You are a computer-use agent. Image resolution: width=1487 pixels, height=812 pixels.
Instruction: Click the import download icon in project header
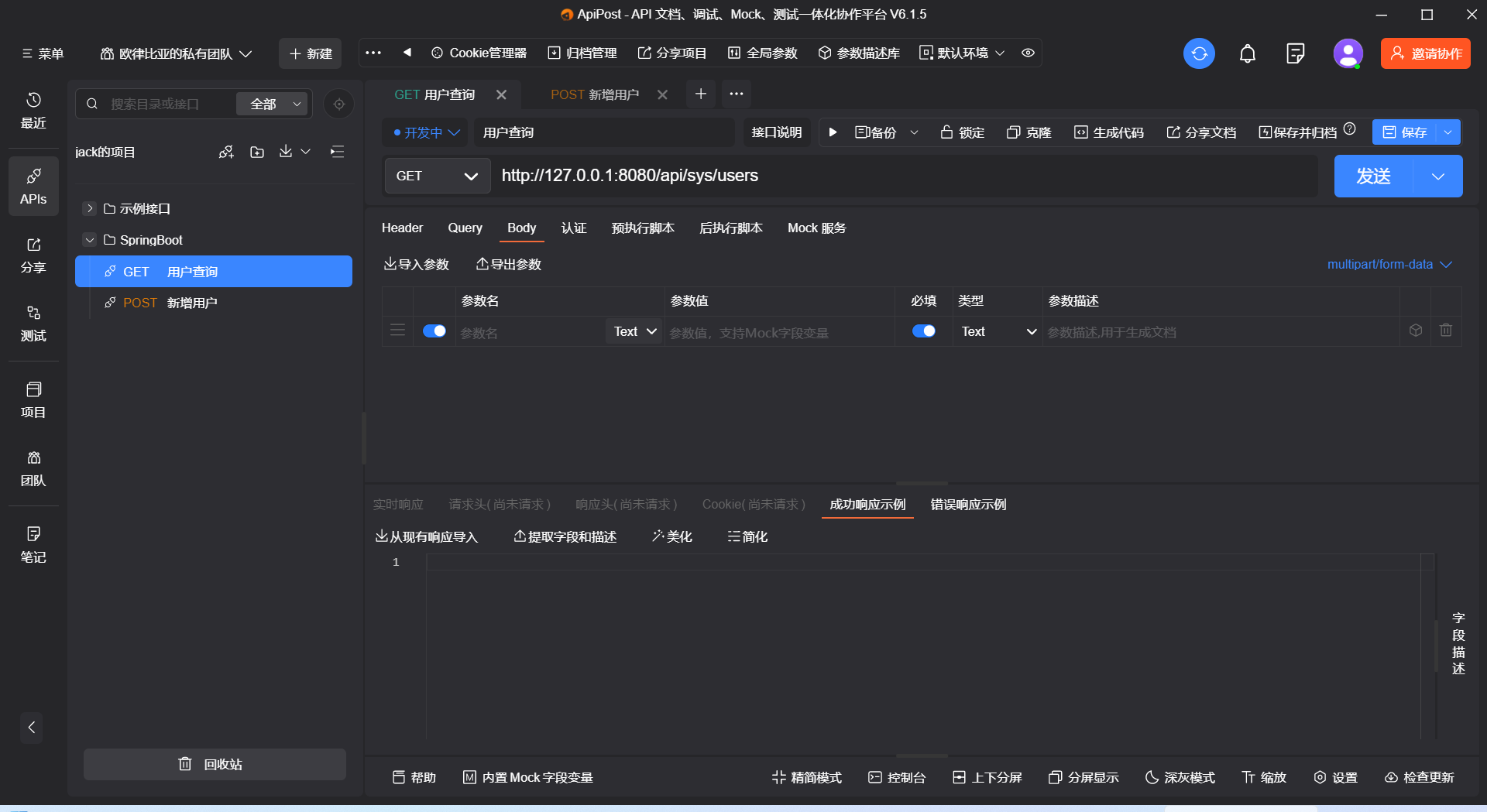click(x=286, y=152)
